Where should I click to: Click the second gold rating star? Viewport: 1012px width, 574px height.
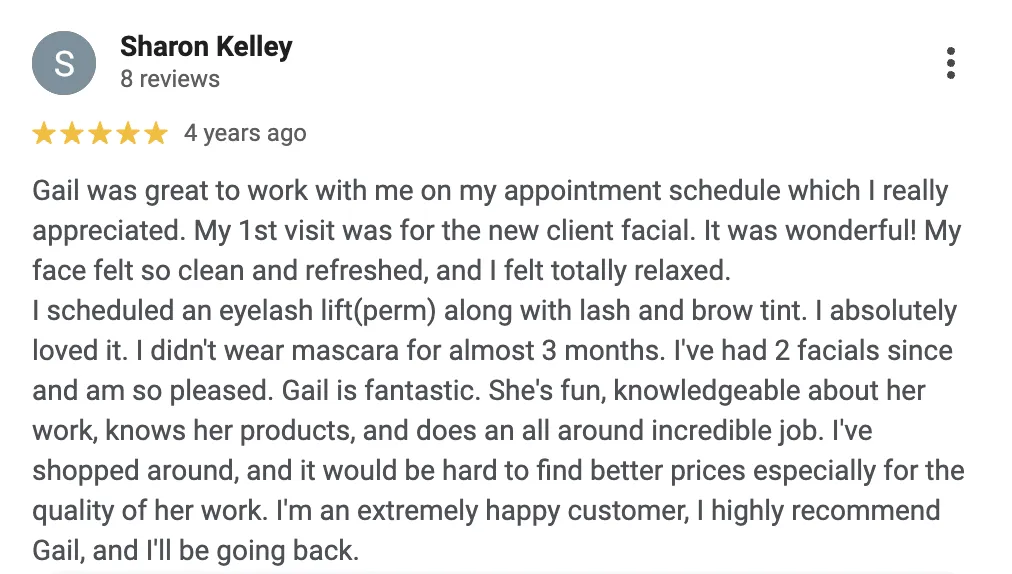click(x=72, y=134)
